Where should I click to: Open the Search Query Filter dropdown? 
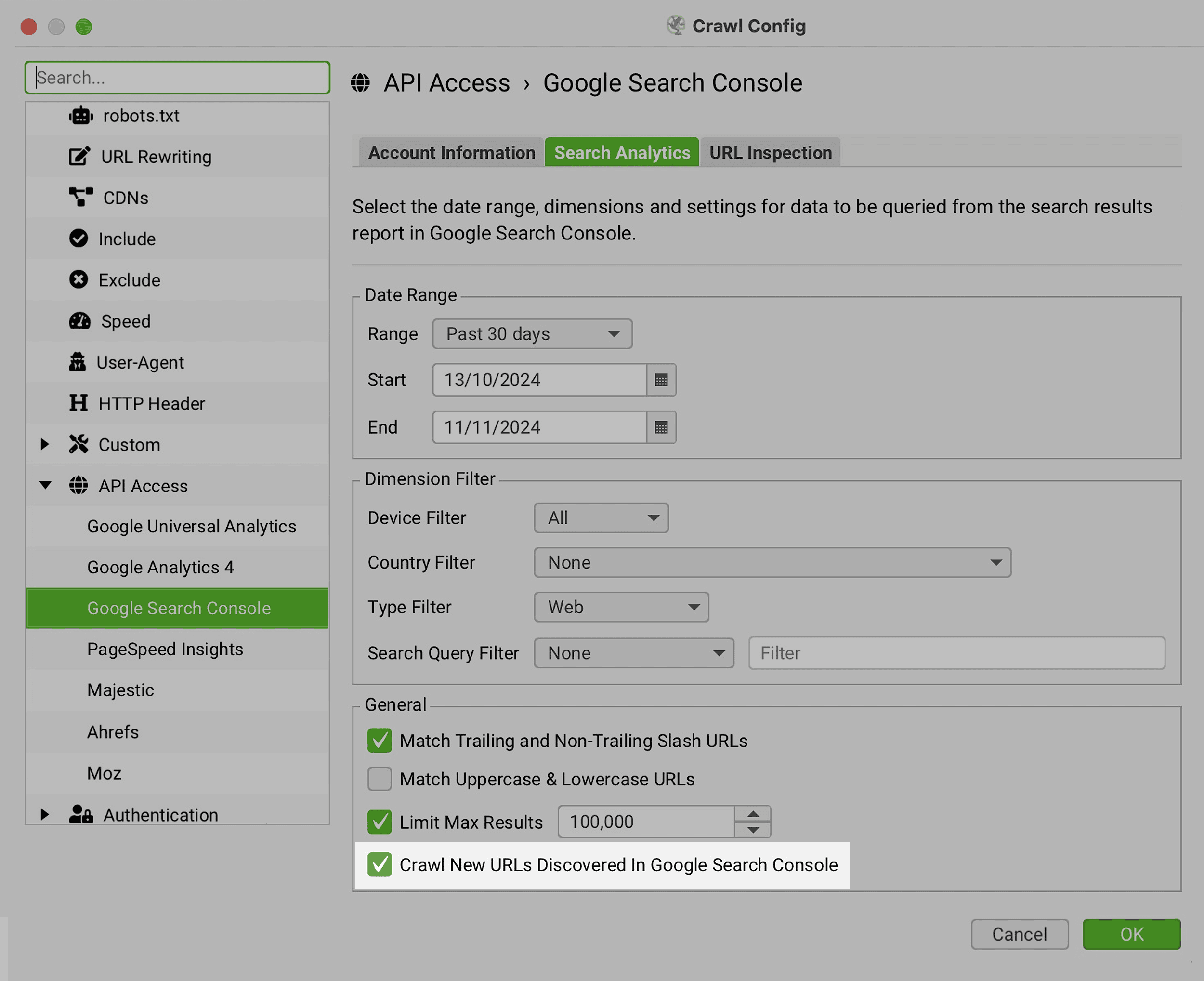pyautogui.click(x=634, y=653)
